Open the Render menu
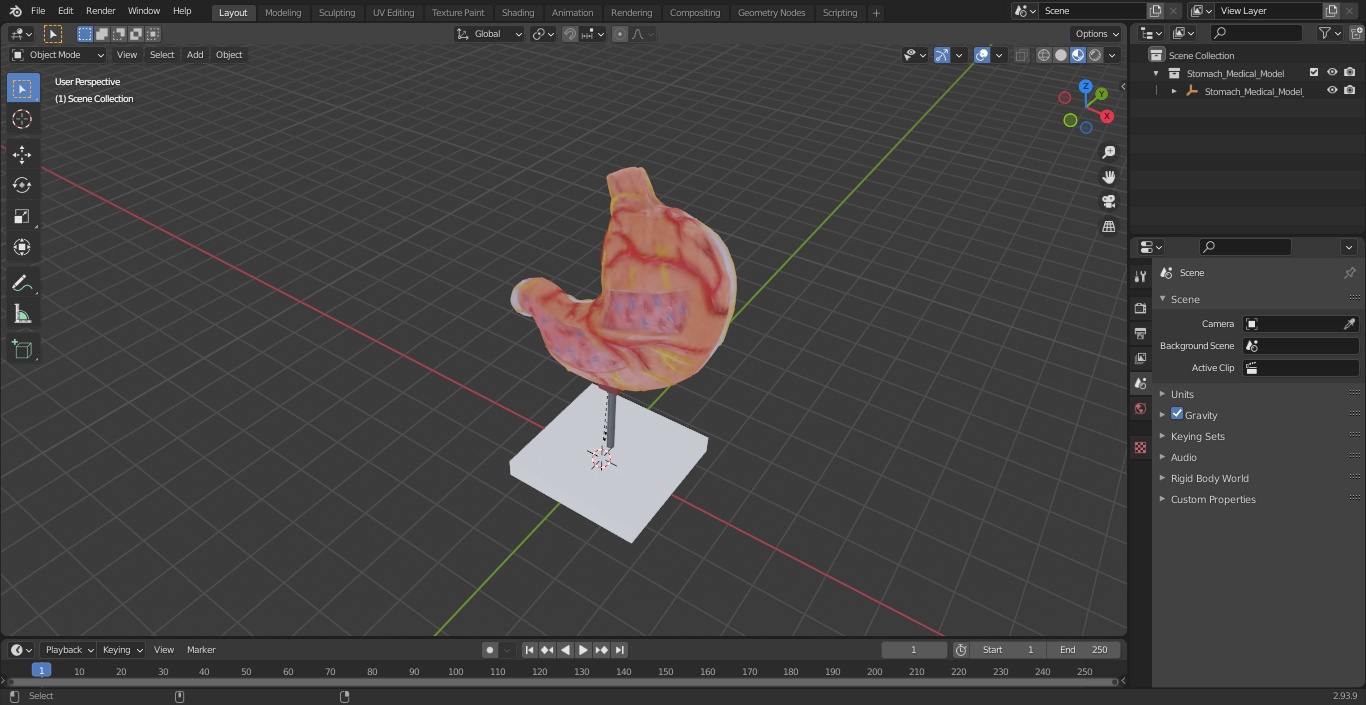1366x705 pixels. (x=100, y=11)
